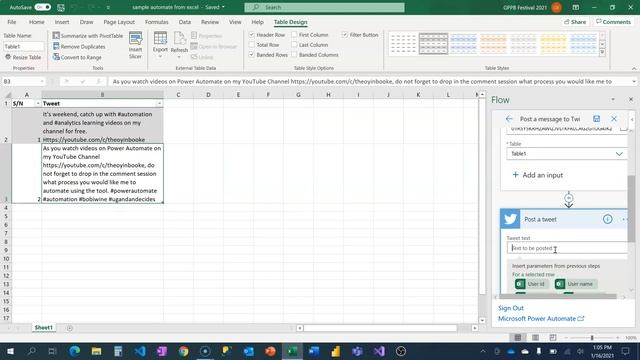Save the flow via disk icon

point(596,119)
